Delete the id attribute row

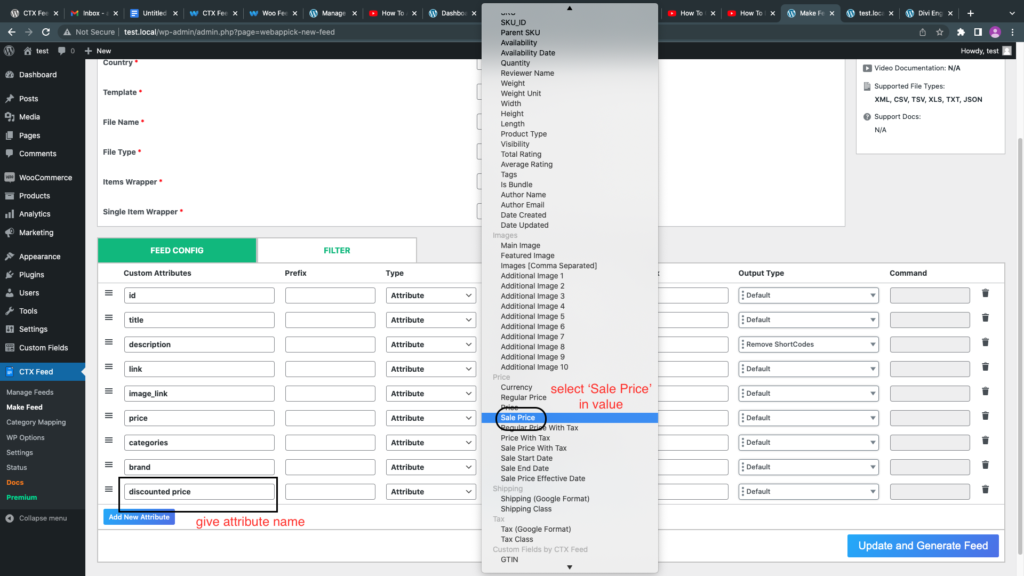985,294
